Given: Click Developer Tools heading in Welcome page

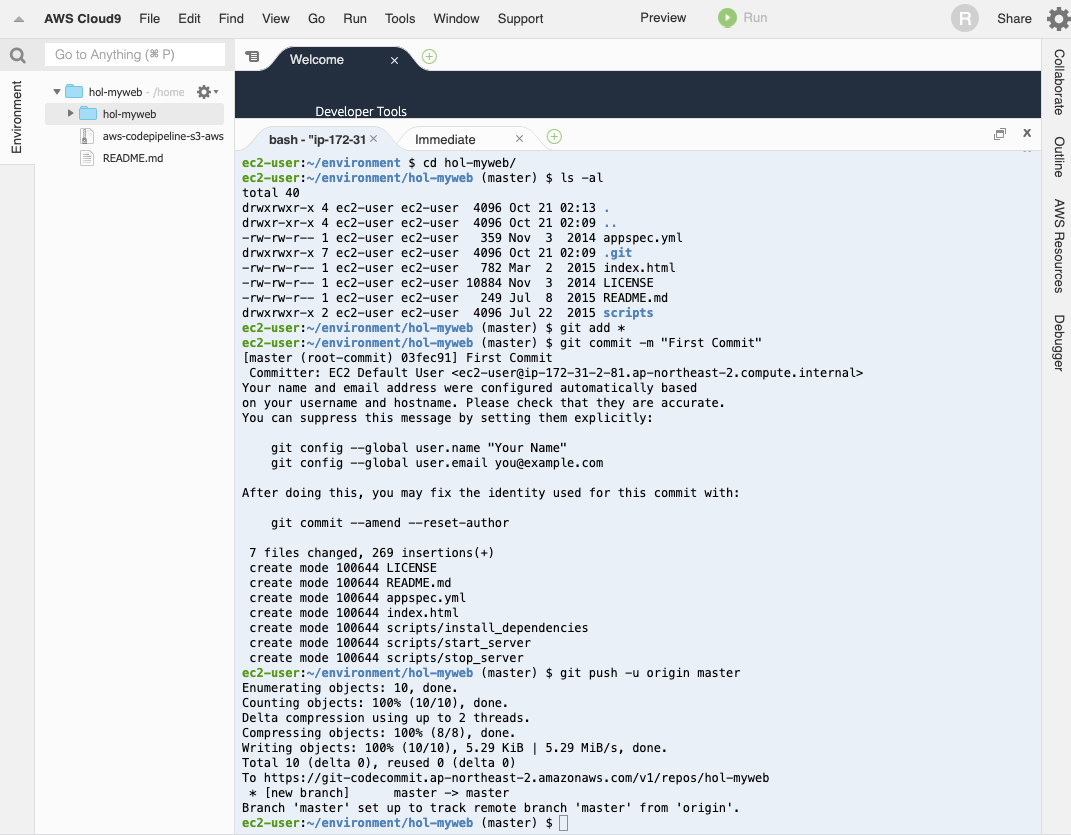Looking at the screenshot, I should tap(361, 111).
